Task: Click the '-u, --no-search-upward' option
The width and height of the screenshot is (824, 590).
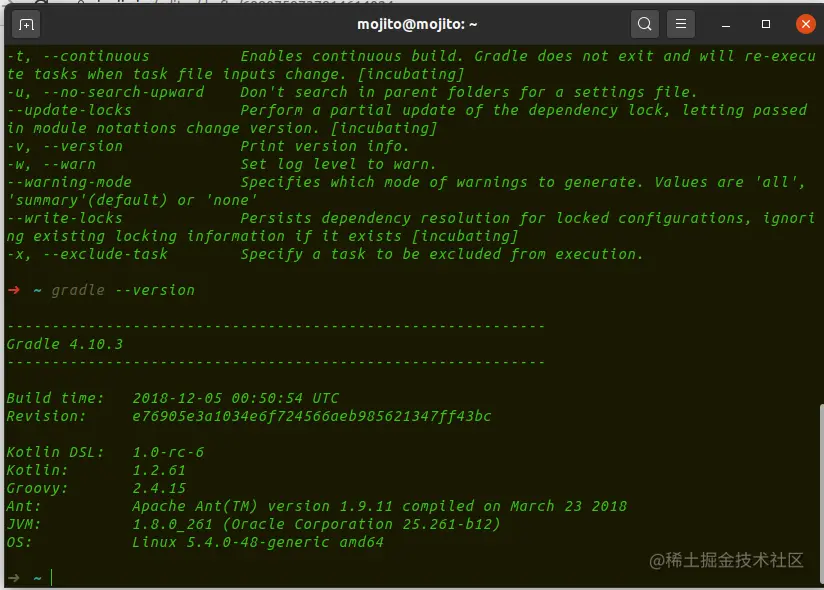Action: (106, 92)
